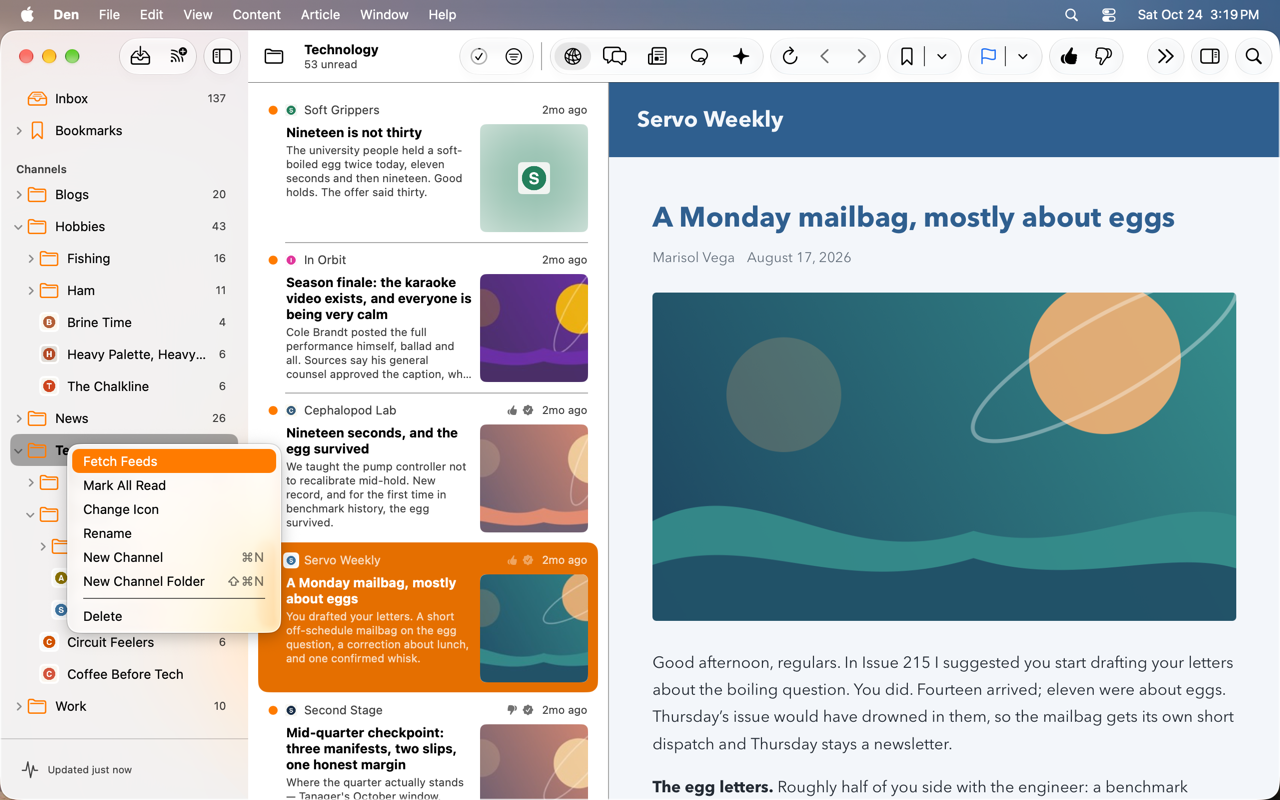Click the activity pulse icon by Updated just now
1280x800 pixels.
(30, 770)
